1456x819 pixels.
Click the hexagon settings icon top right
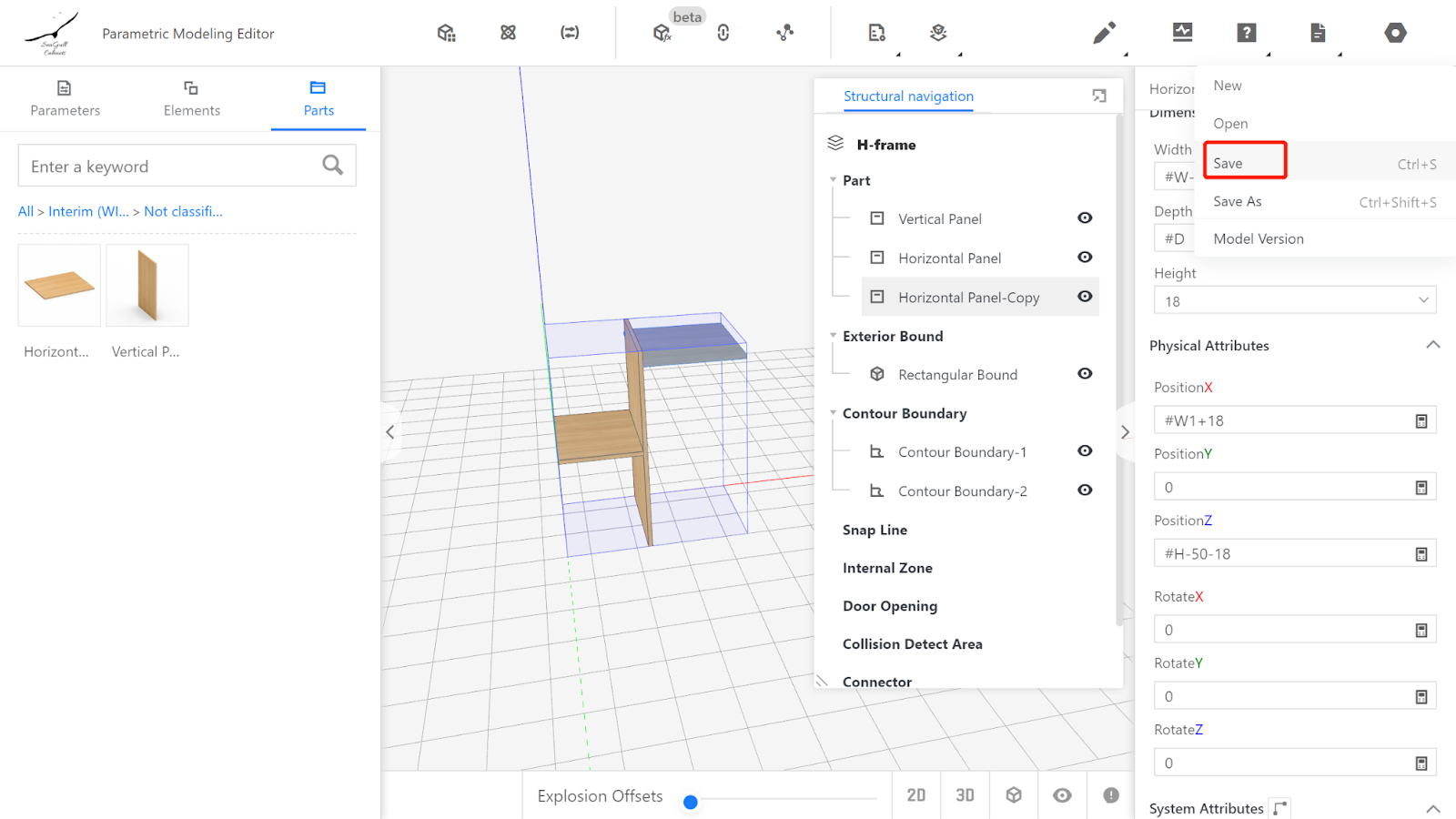click(1395, 34)
